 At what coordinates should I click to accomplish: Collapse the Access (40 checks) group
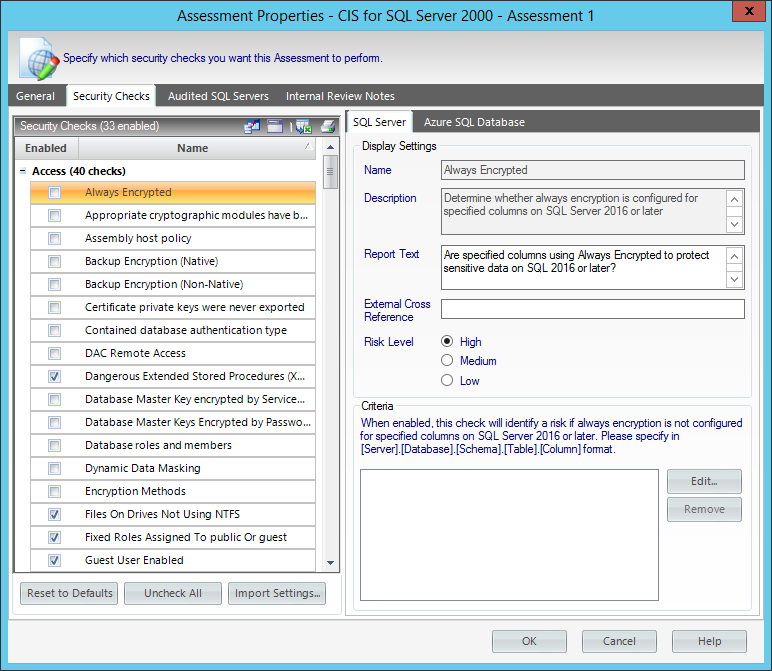[23, 171]
